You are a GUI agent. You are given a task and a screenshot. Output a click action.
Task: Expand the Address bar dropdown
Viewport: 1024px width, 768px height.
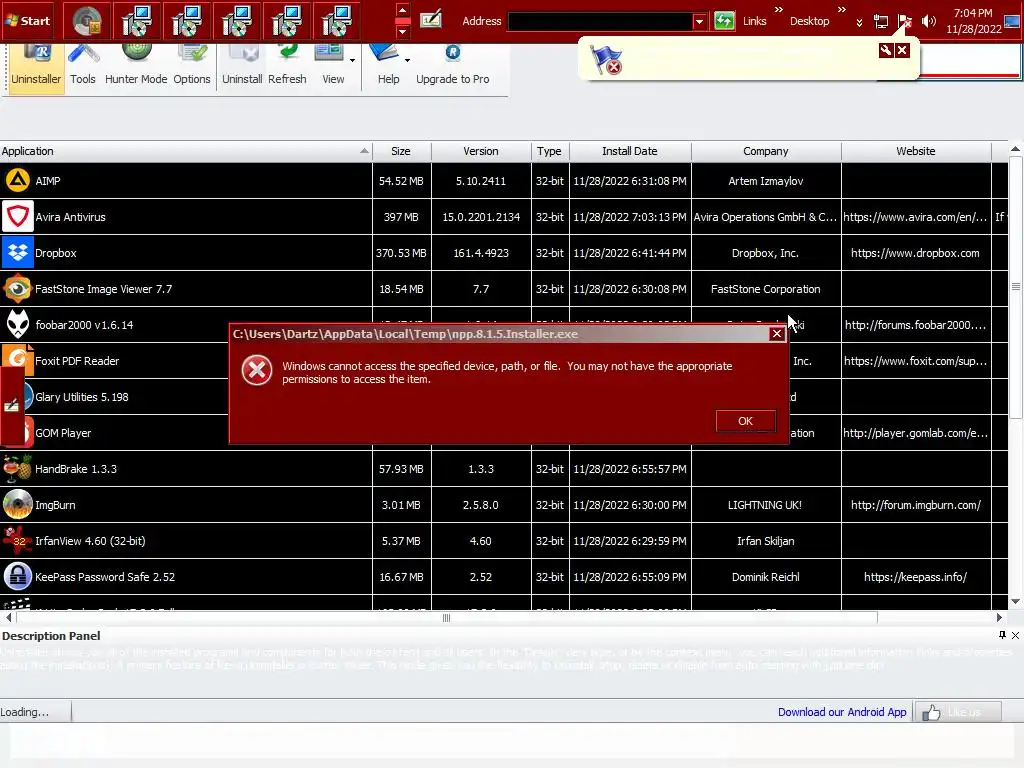click(699, 21)
